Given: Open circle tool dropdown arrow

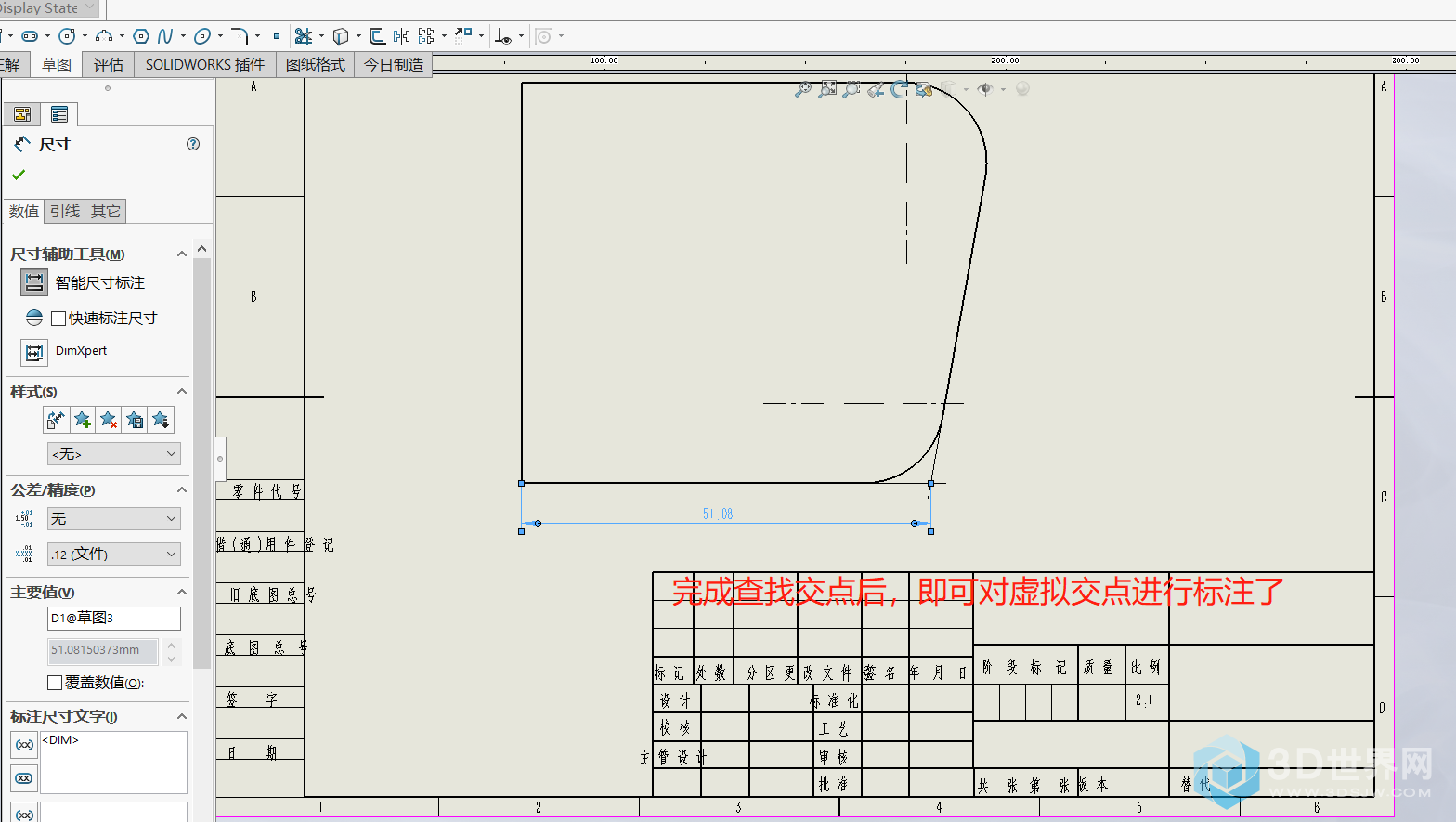Looking at the screenshot, I should coord(84,36).
